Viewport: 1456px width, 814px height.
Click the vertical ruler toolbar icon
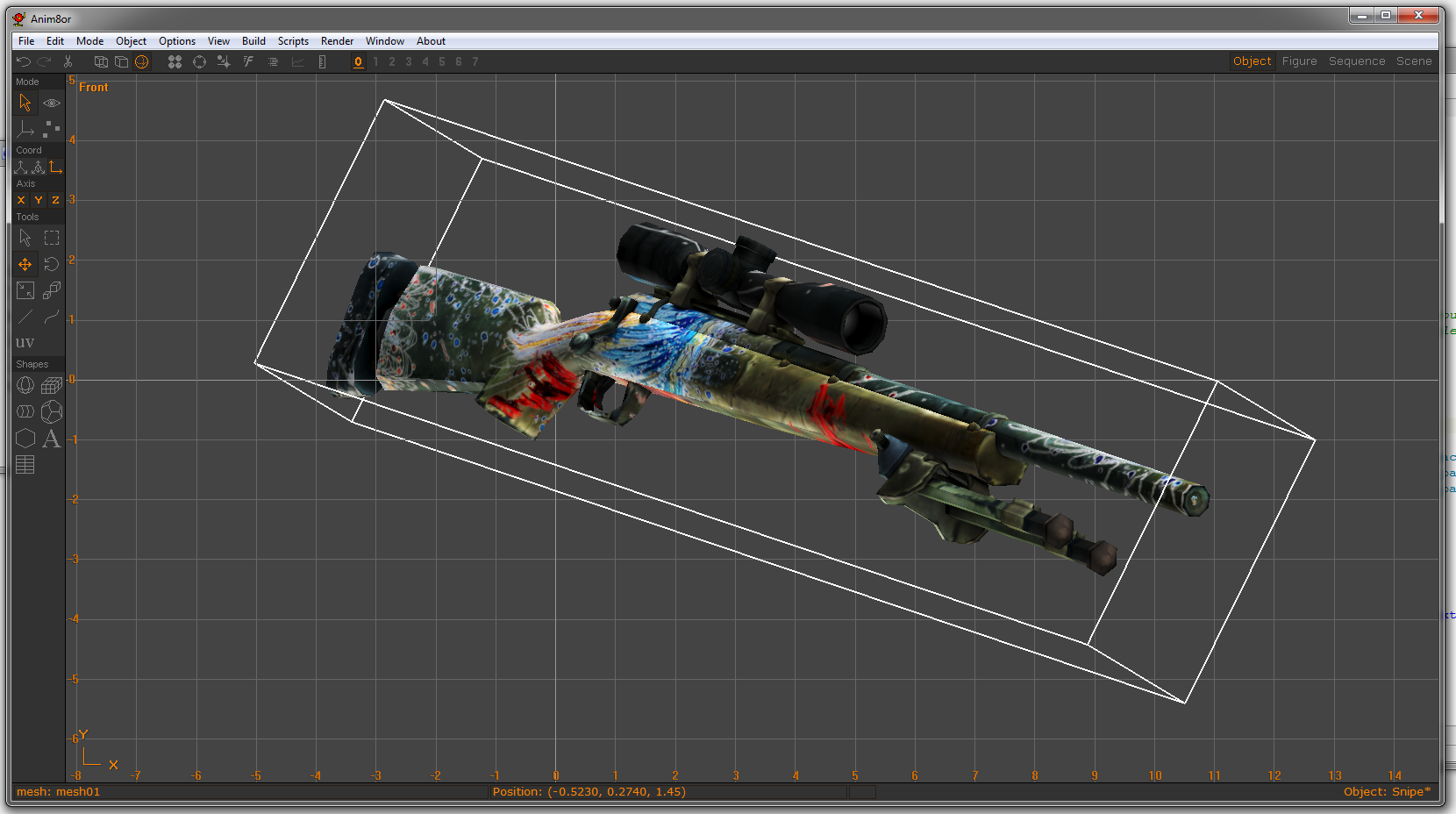click(322, 61)
